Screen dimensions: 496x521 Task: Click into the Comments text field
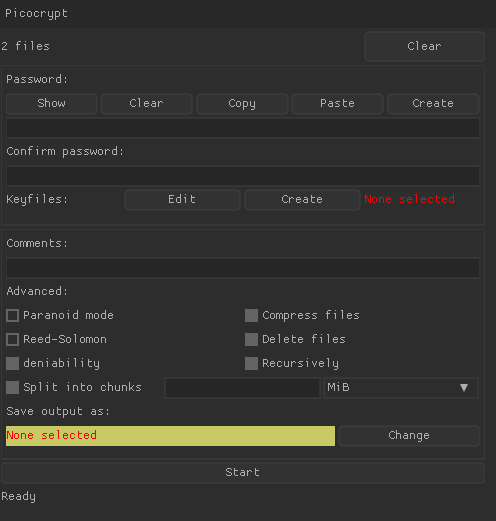(243, 268)
